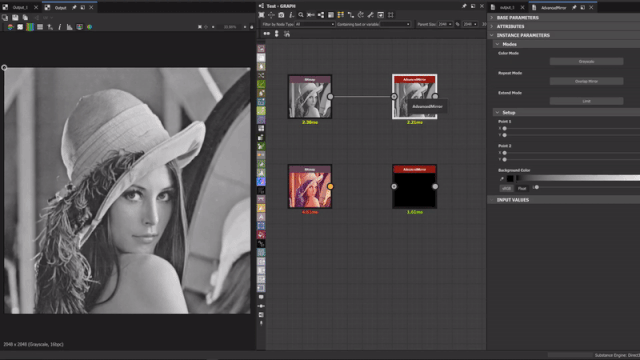Click the save image icon in 2D view toolbar
The height and width of the screenshot is (360, 640).
click(x=15, y=18)
